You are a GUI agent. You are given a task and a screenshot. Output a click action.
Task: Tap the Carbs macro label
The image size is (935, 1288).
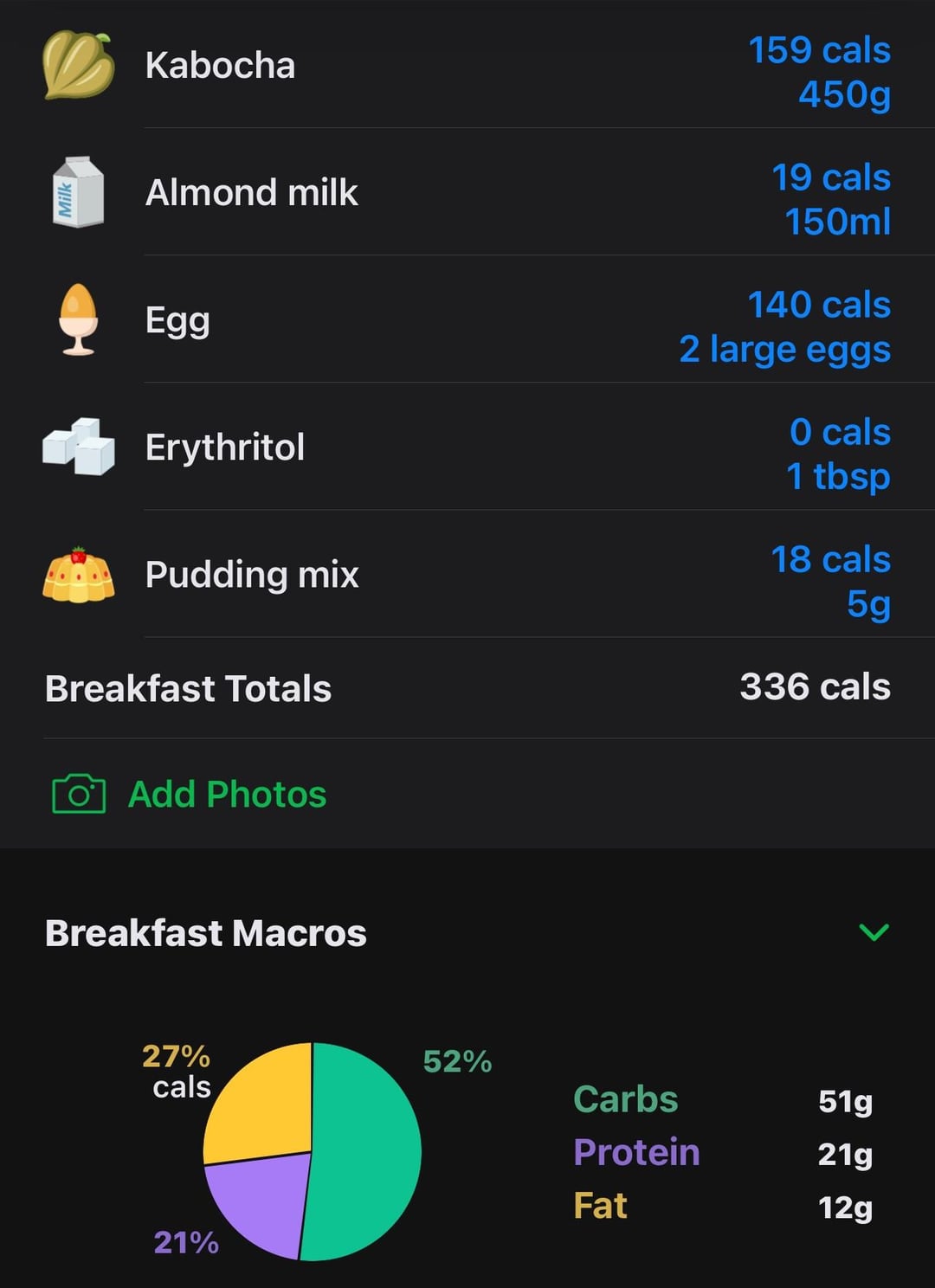(625, 1099)
